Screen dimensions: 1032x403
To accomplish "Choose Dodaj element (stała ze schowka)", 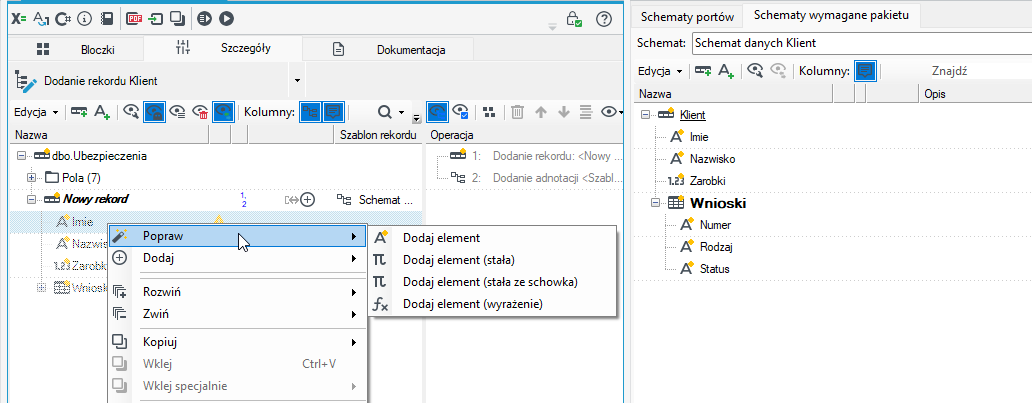I will (493, 282).
